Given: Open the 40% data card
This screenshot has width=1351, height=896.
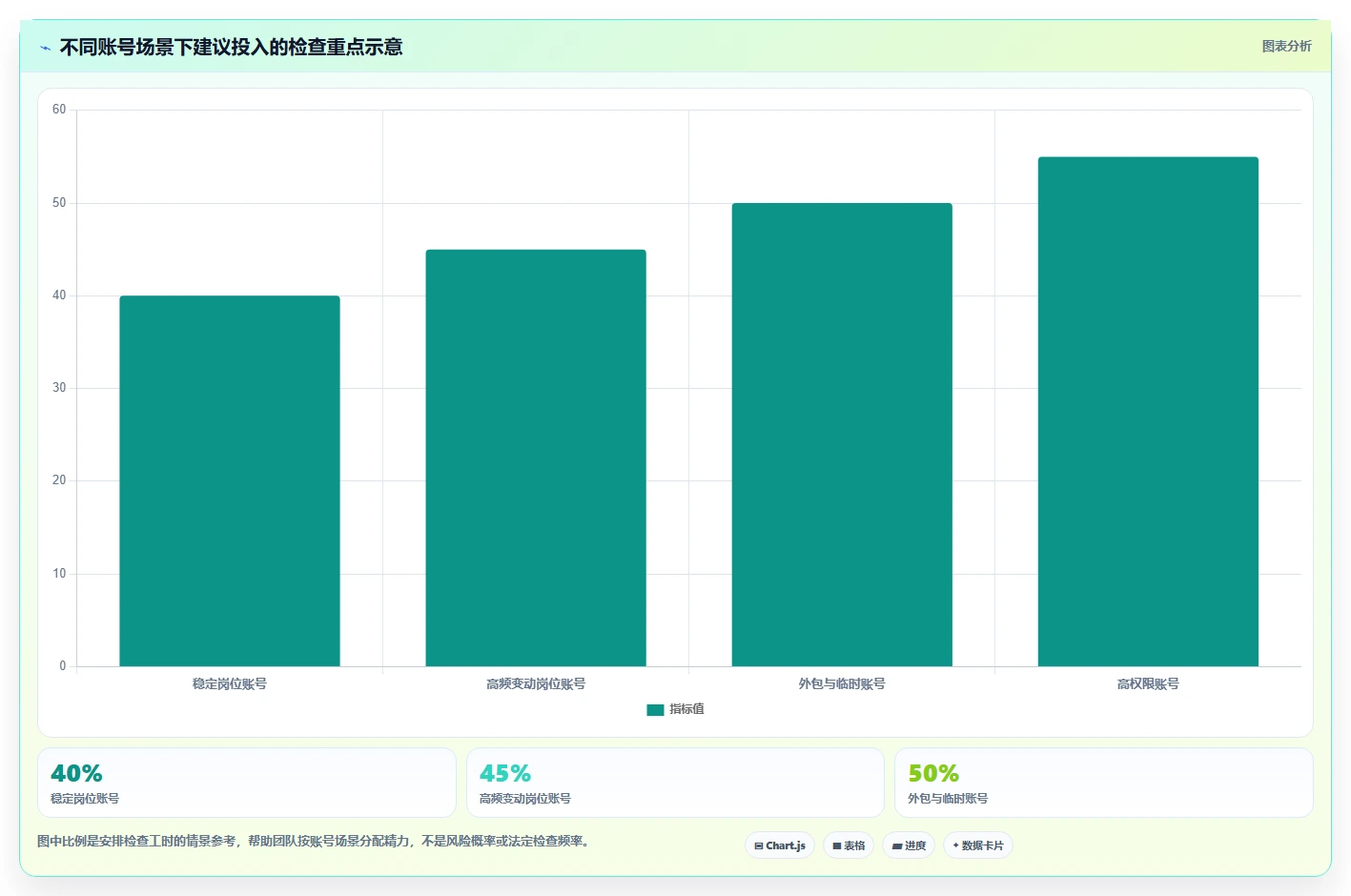Looking at the screenshot, I should pos(247,783).
